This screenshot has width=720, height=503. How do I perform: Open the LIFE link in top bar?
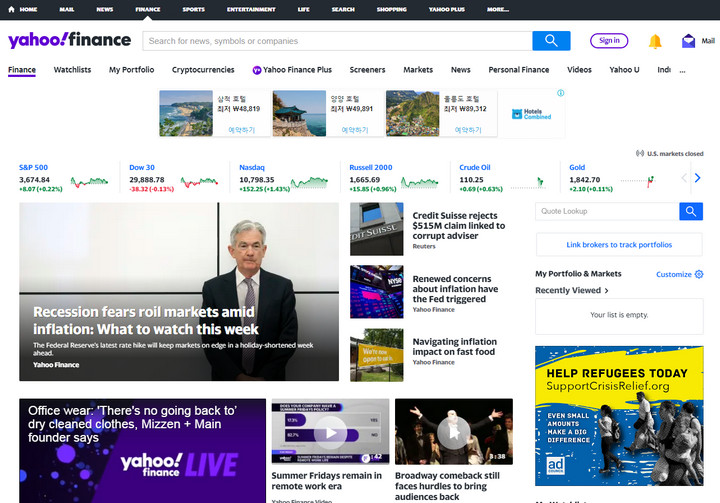(x=304, y=9)
